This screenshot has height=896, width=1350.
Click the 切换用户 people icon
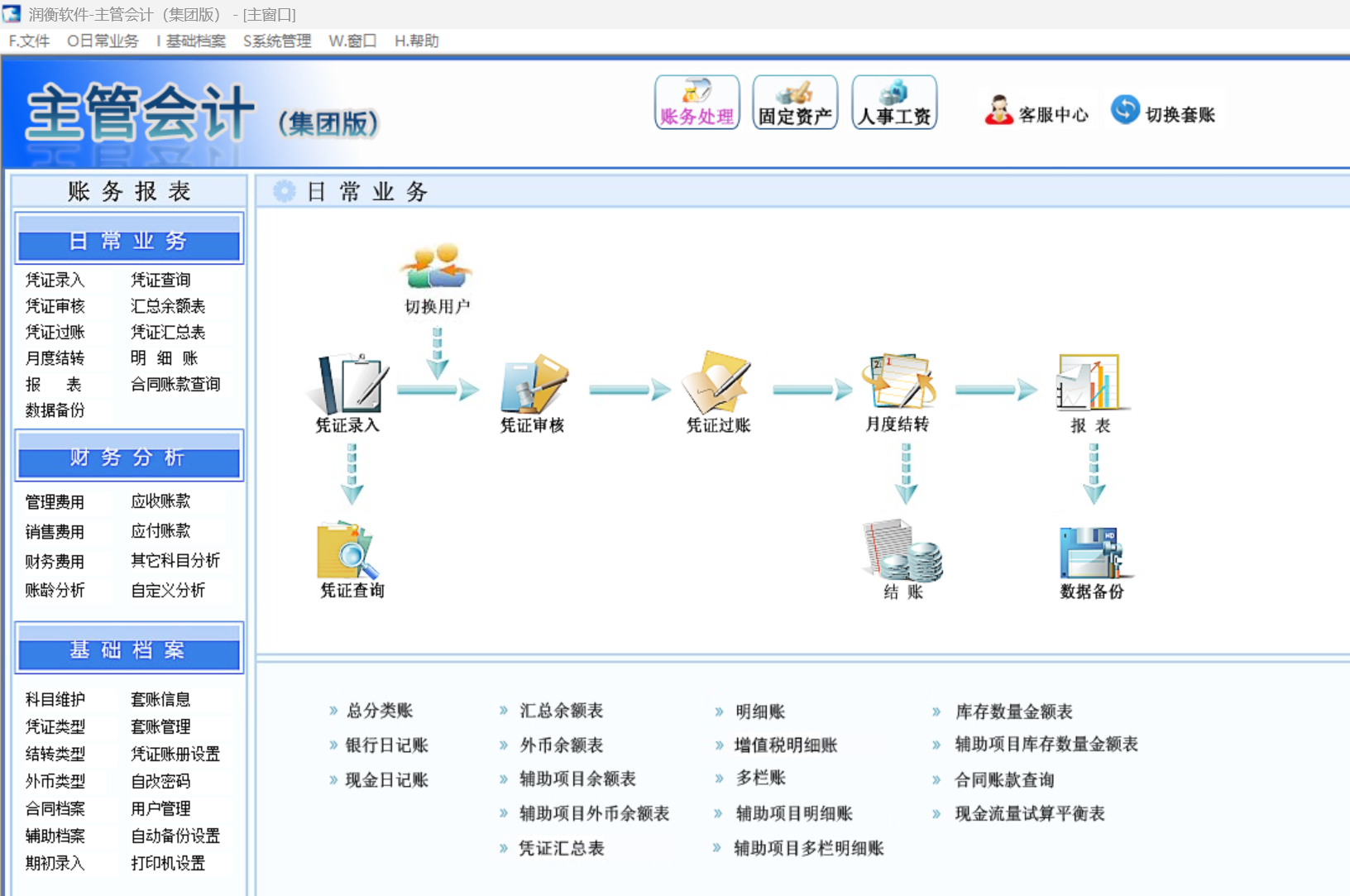(437, 266)
